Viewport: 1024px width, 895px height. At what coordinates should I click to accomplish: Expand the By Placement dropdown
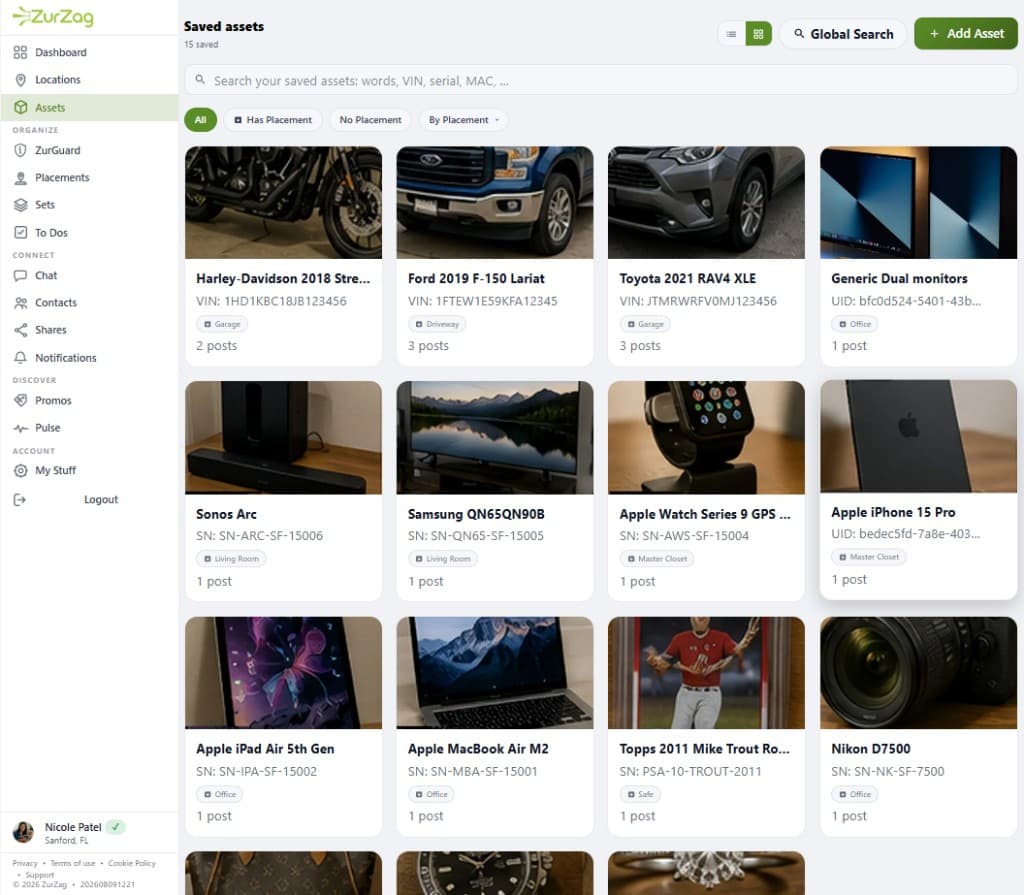tap(464, 120)
